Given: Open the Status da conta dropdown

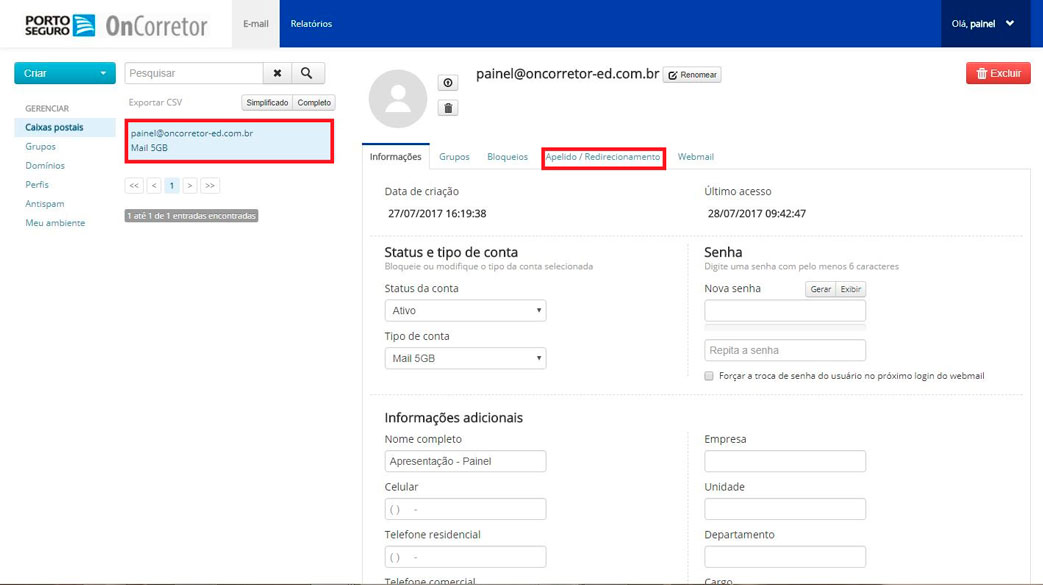Looking at the screenshot, I should (465, 311).
